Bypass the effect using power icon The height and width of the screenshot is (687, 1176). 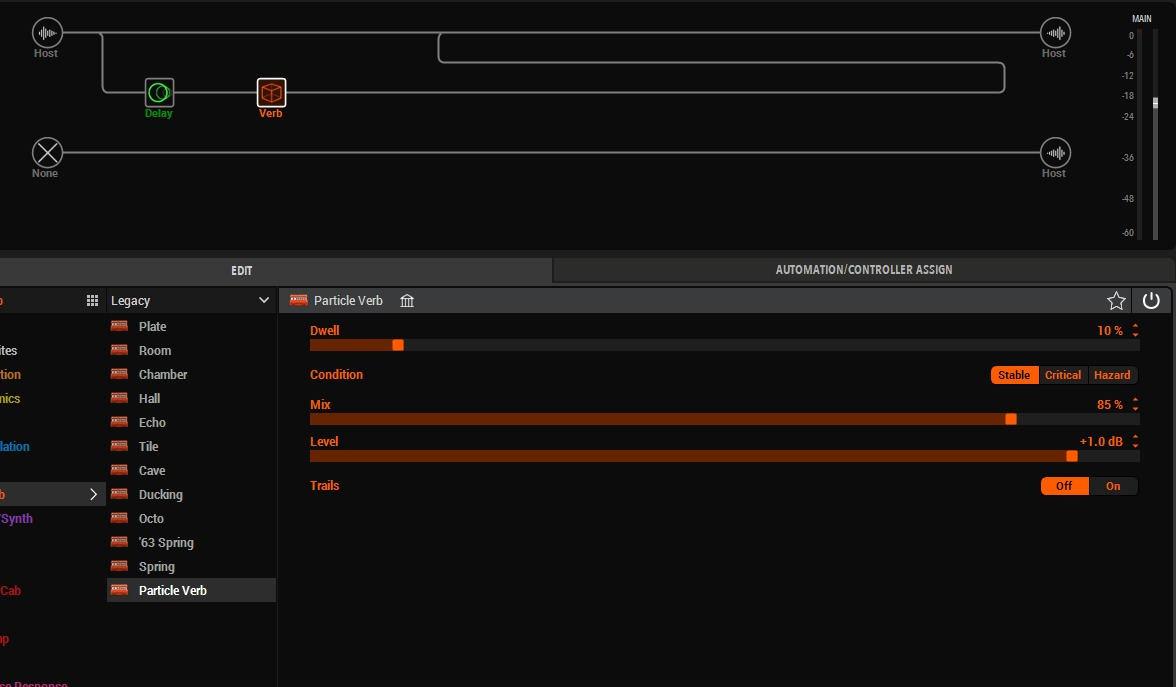[1151, 301]
